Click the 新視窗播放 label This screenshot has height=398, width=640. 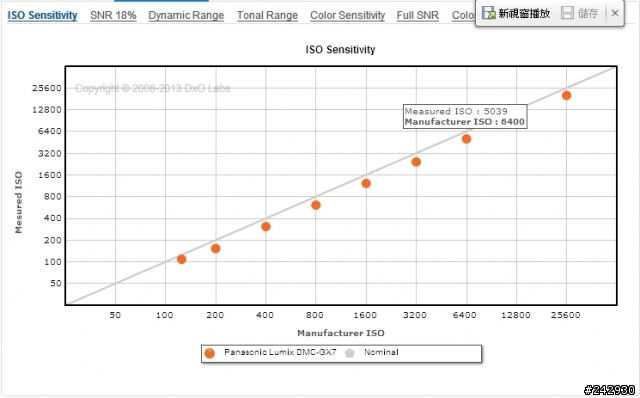[524, 13]
